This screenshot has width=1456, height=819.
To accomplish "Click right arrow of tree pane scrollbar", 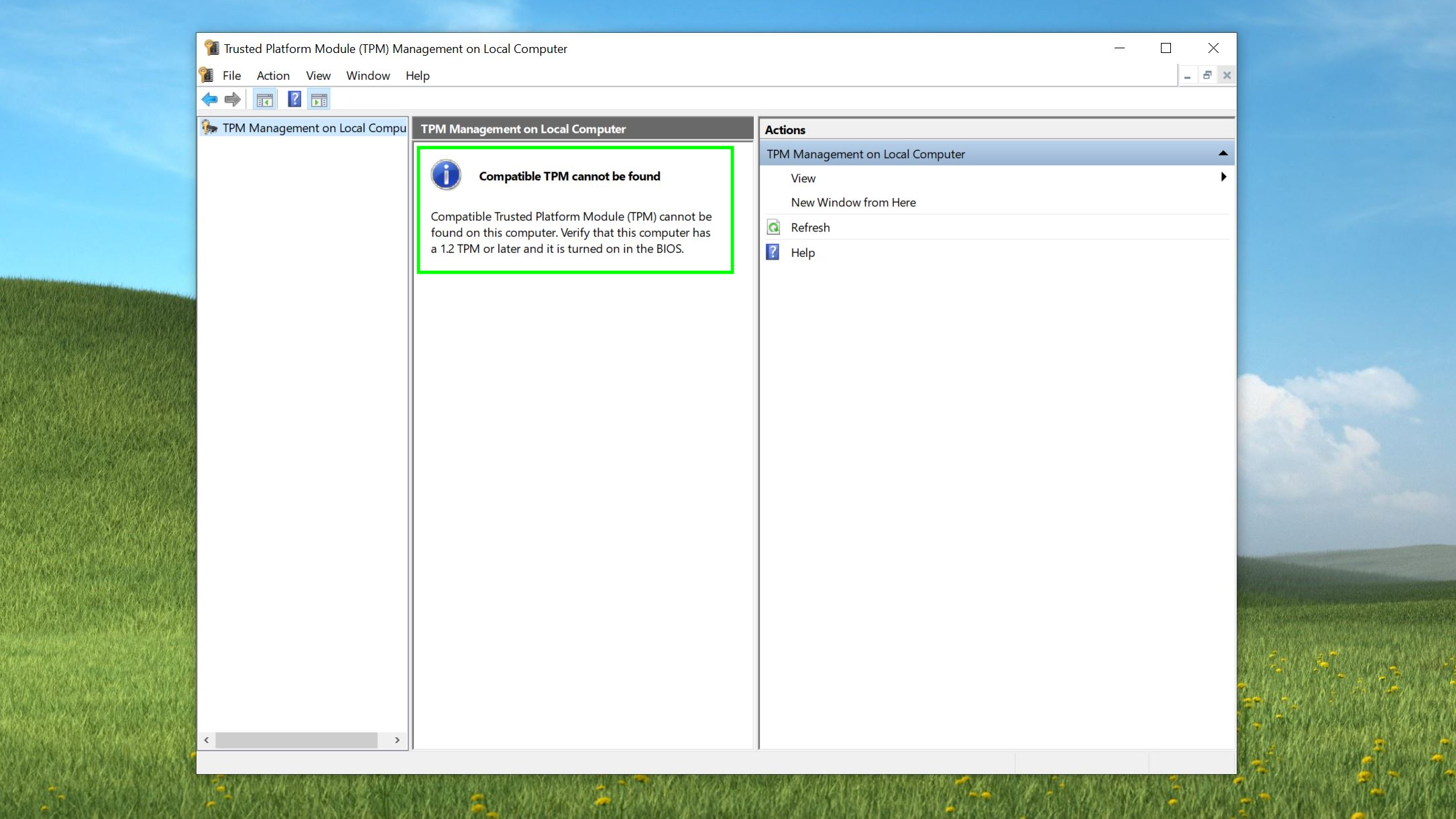I will click(397, 740).
